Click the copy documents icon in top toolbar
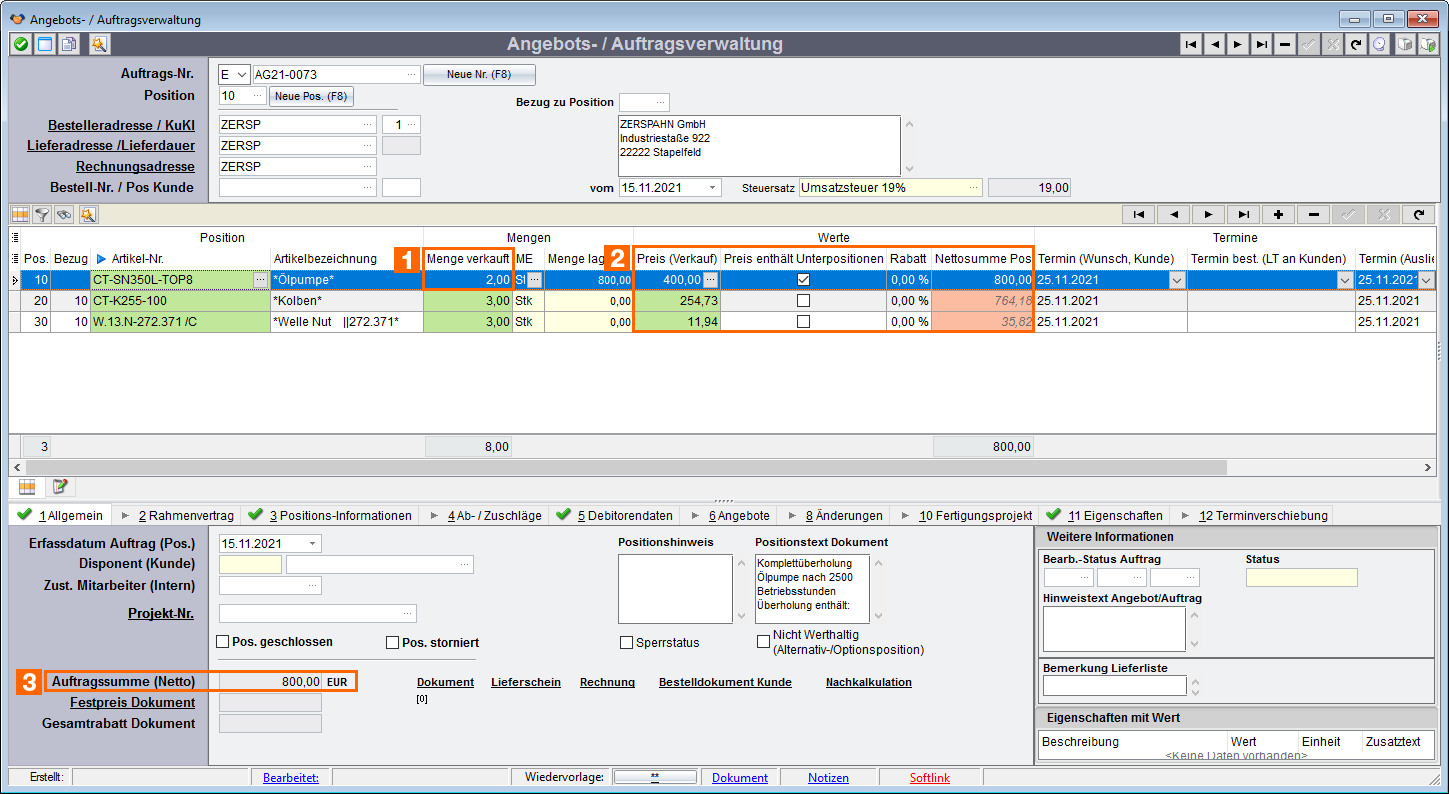The height and width of the screenshot is (794, 1449). coord(68,44)
